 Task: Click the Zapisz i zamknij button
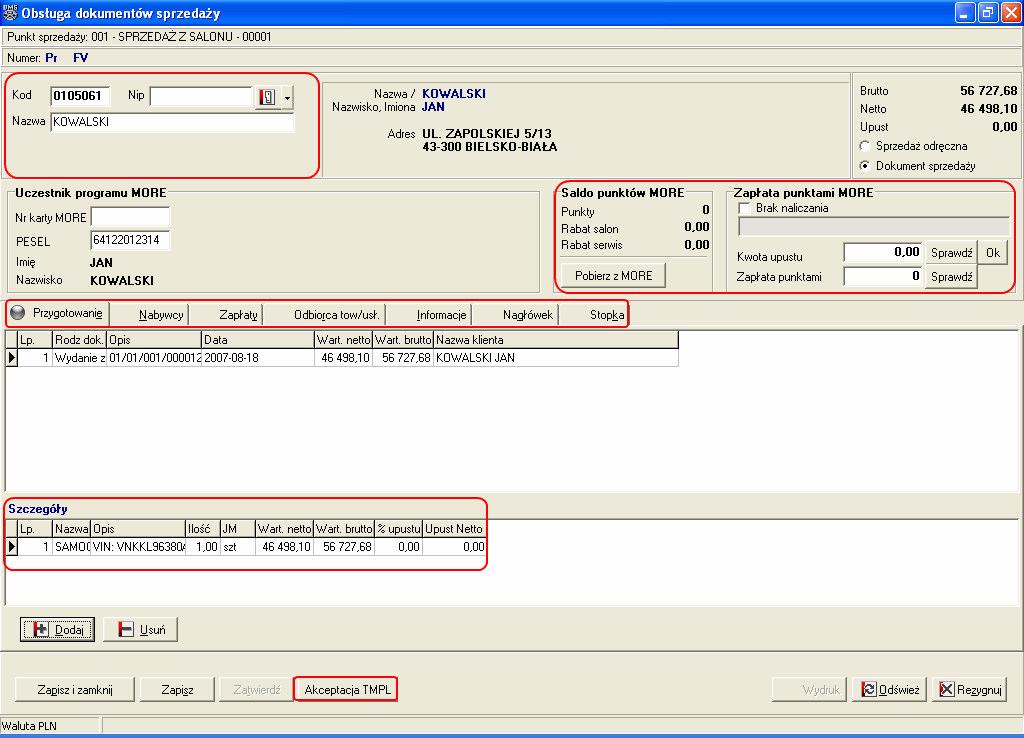pos(74,690)
